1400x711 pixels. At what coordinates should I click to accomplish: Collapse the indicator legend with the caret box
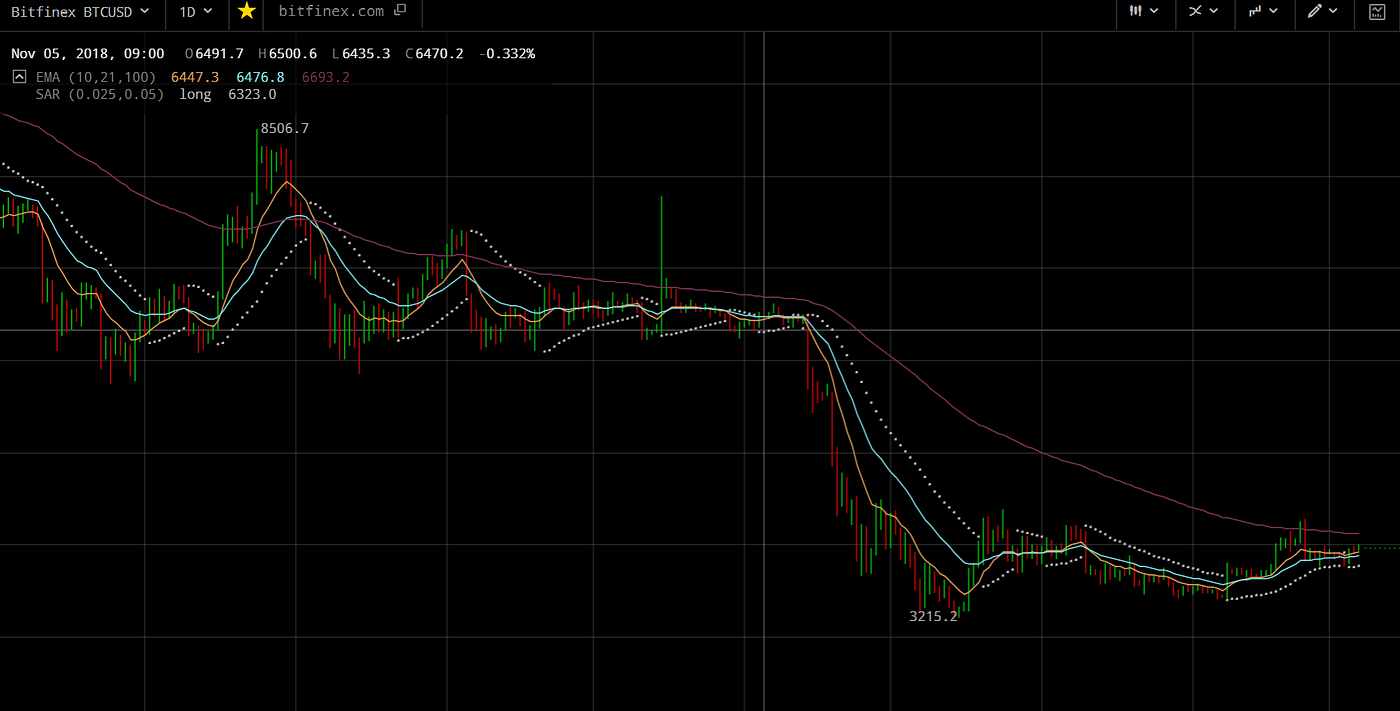tap(19, 76)
